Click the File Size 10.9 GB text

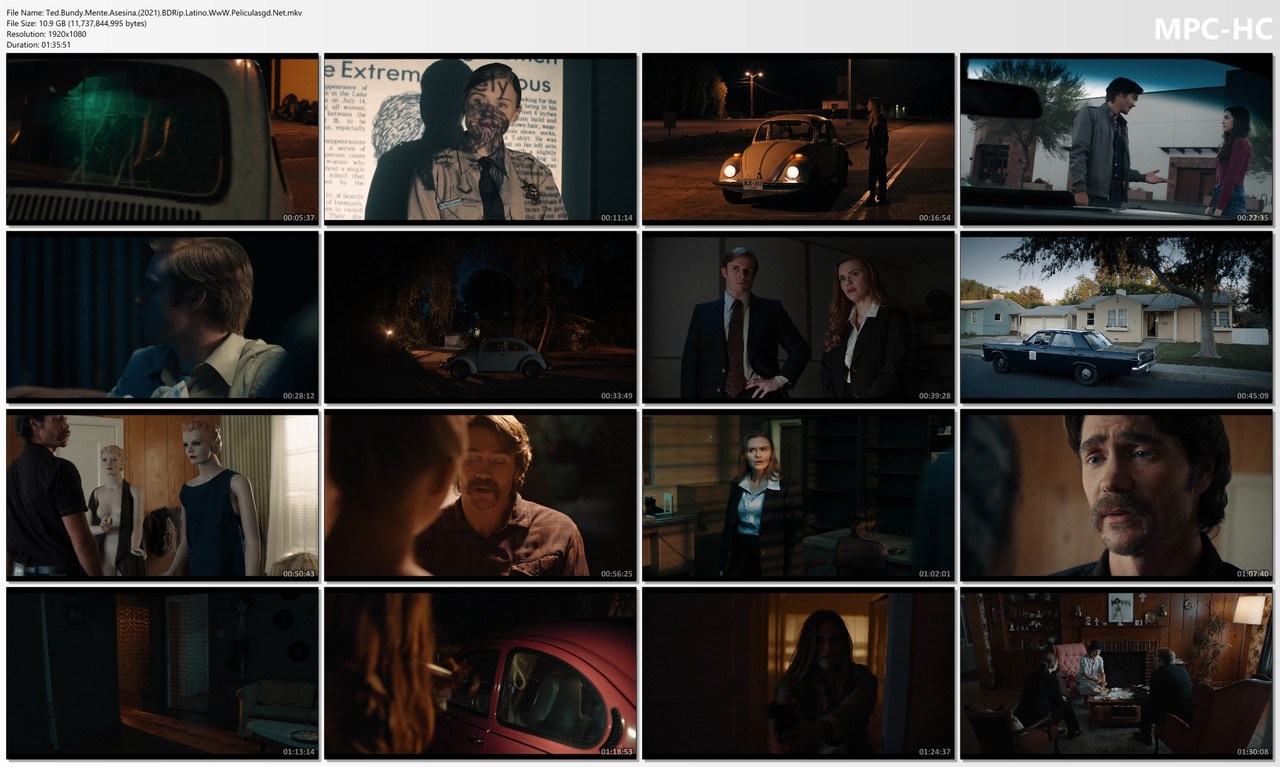point(76,24)
